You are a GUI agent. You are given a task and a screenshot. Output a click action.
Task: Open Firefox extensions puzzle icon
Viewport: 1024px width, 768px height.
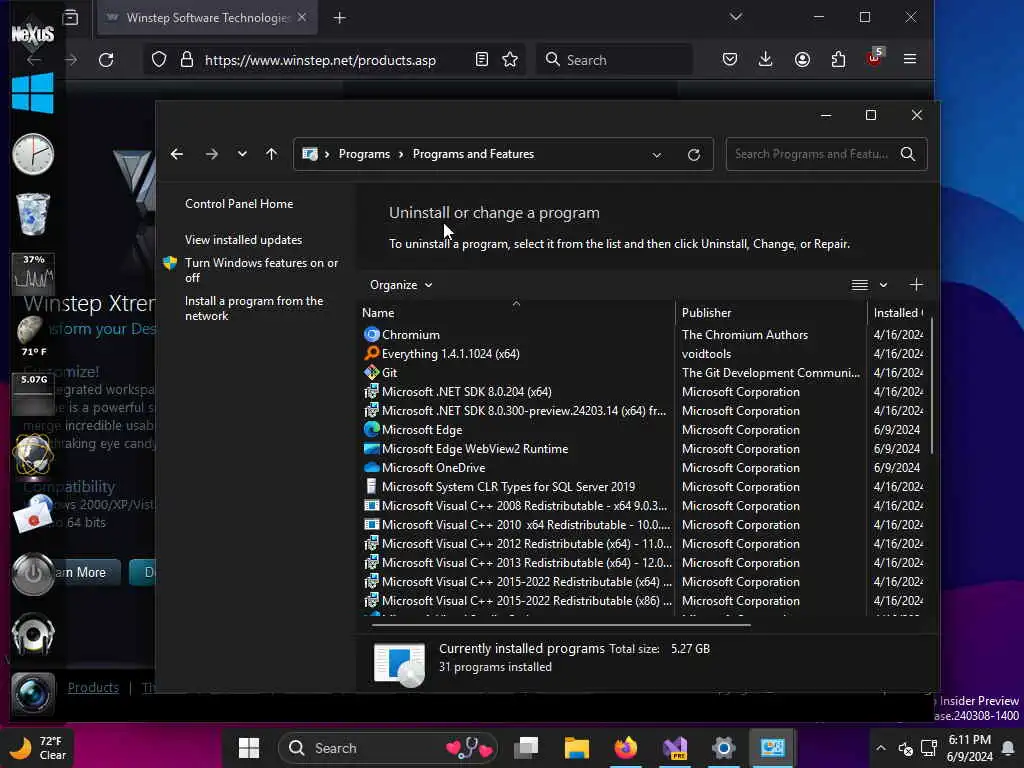tap(839, 59)
